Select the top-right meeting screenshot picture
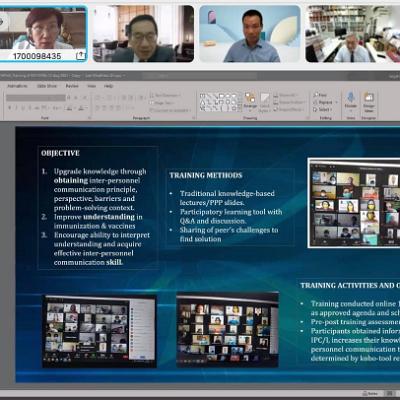The image size is (400, 400). (x=354, y=203)
